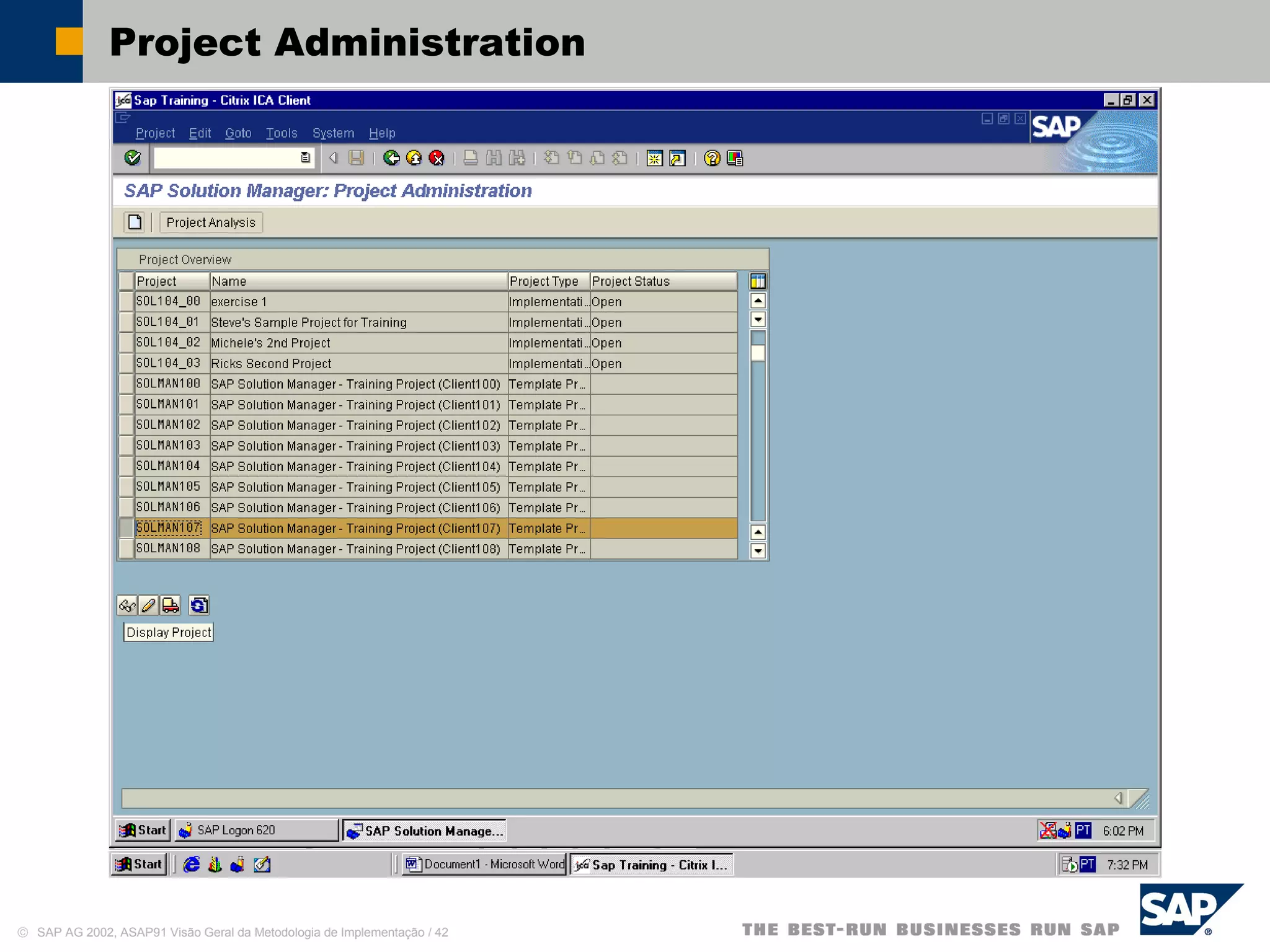Image resolution: width=1270 pixels, height=952 pixels.
Task: Click the binoculars Find icon
Action: (x=494, y=158)
